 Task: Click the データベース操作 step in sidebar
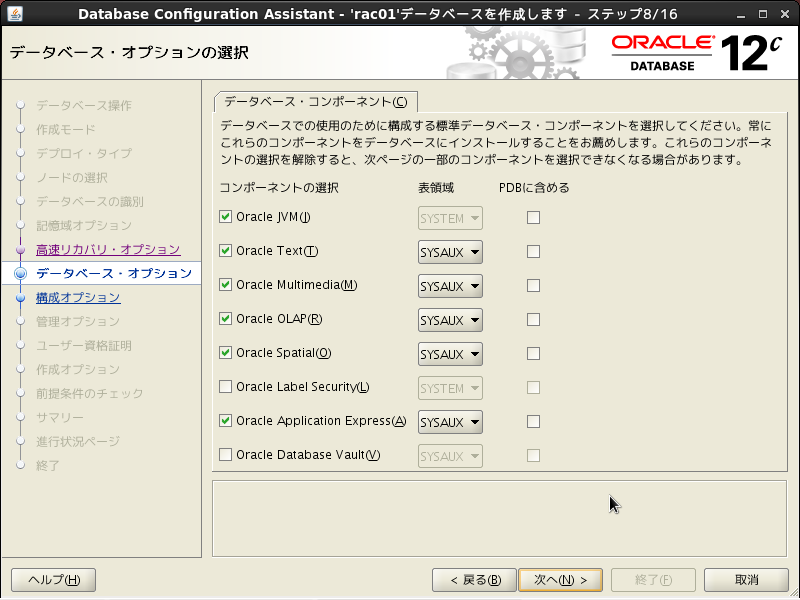tap(84, 106)
